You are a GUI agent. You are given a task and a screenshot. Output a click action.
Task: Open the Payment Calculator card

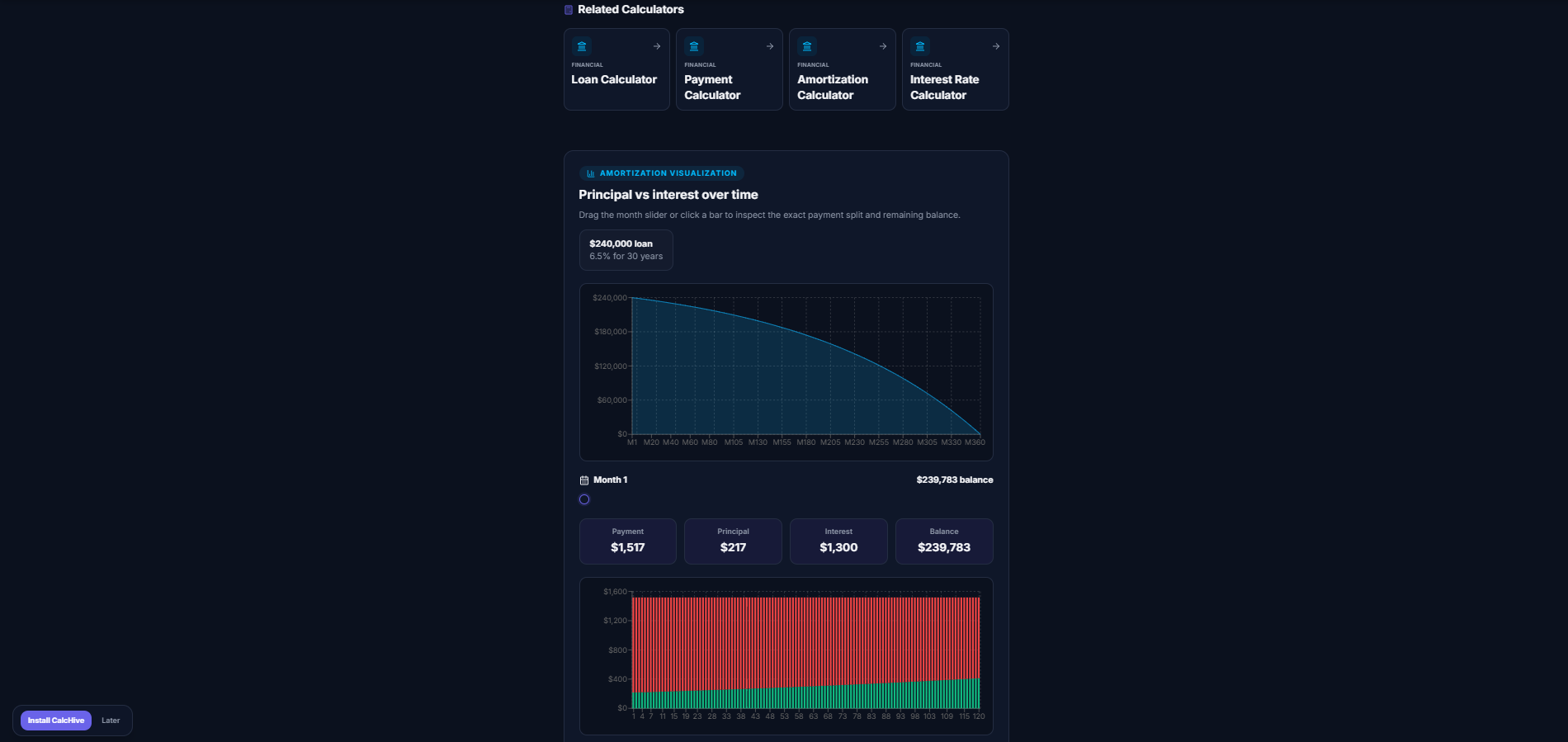point(730,69)
